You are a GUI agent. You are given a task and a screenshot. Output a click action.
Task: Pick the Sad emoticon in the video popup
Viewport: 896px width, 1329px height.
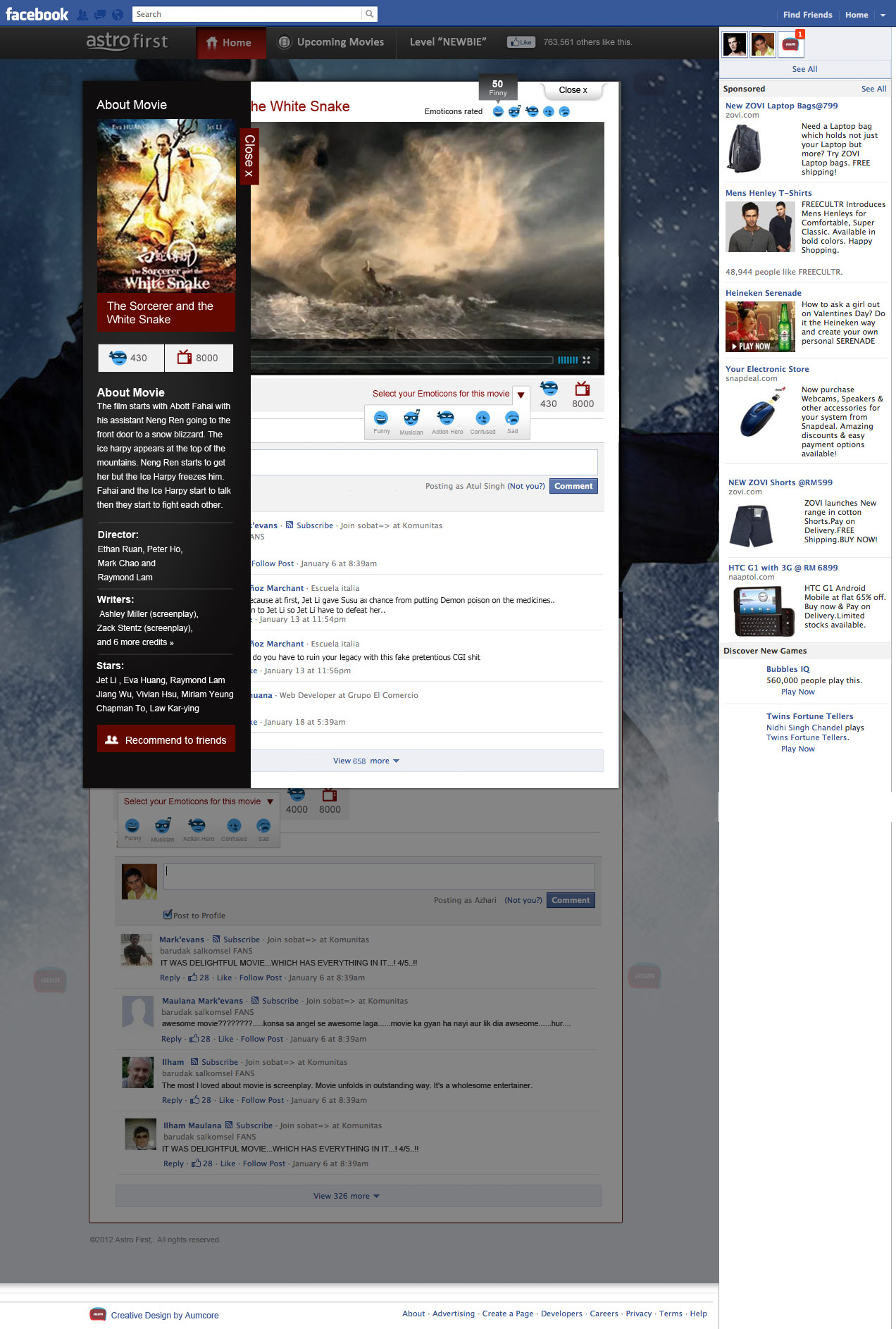(x=512, y=418)
